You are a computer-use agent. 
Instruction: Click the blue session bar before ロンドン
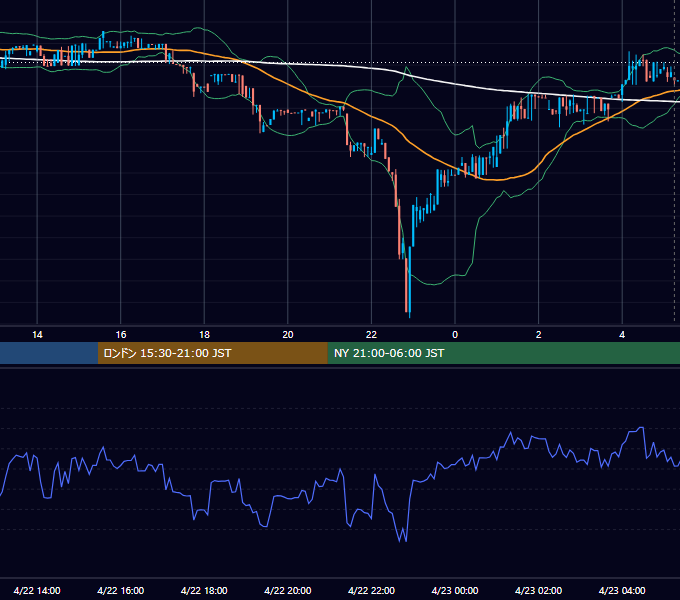[49, 353]
